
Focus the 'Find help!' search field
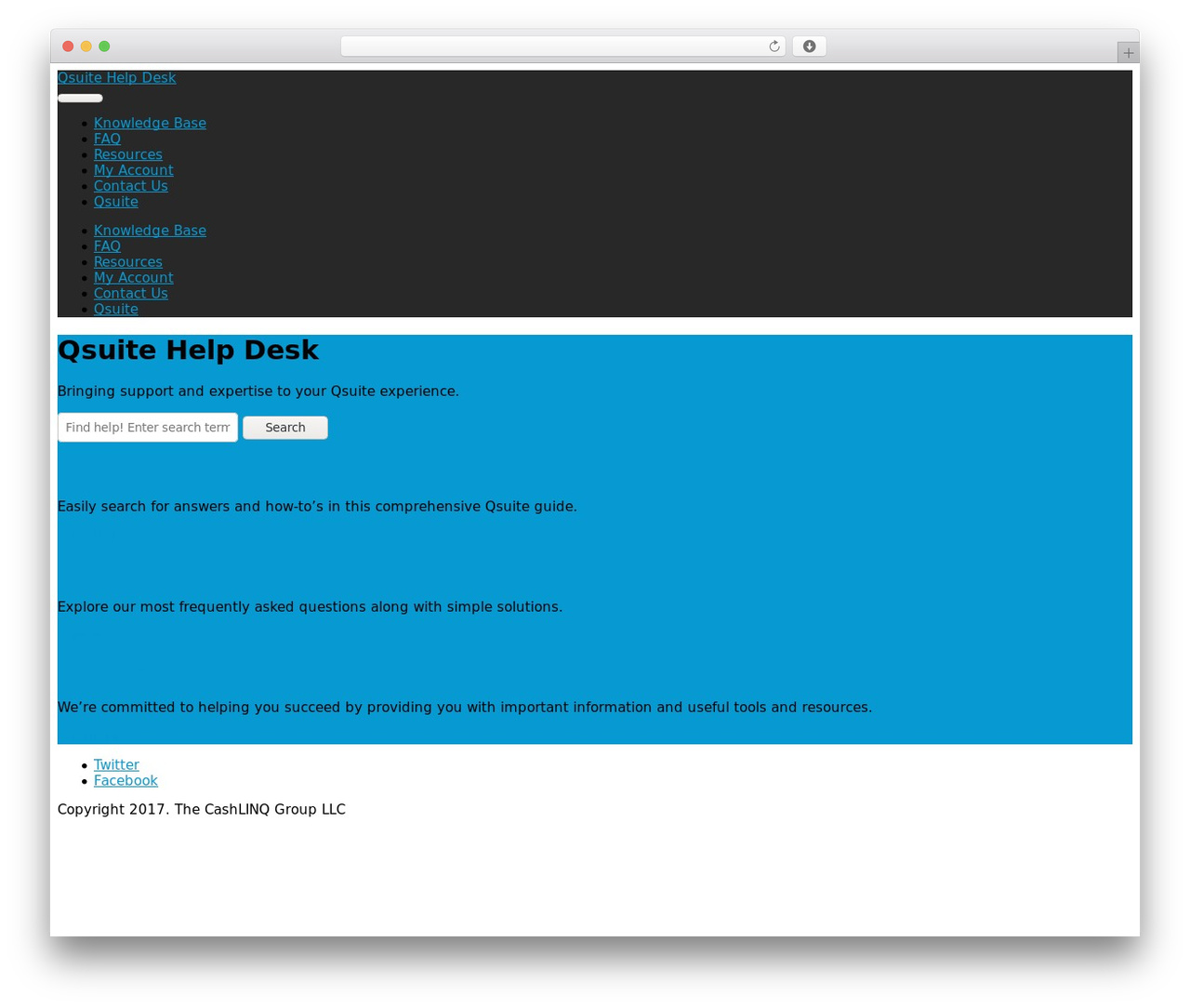(x=148, y=428)
